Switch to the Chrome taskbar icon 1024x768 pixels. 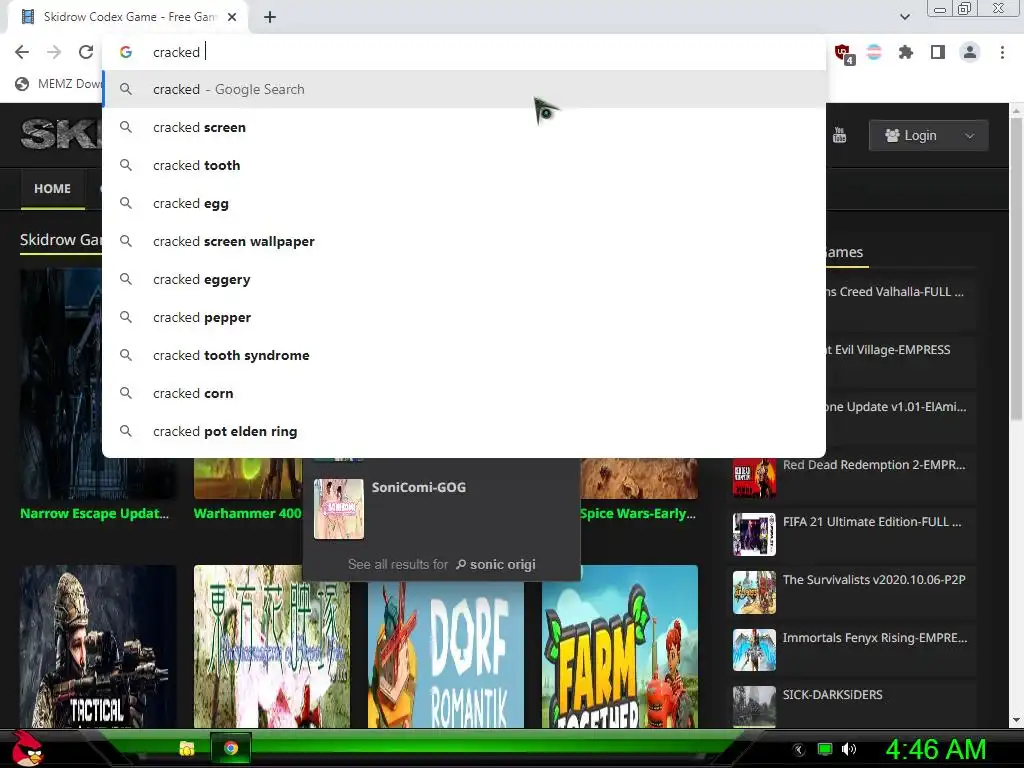231,748
